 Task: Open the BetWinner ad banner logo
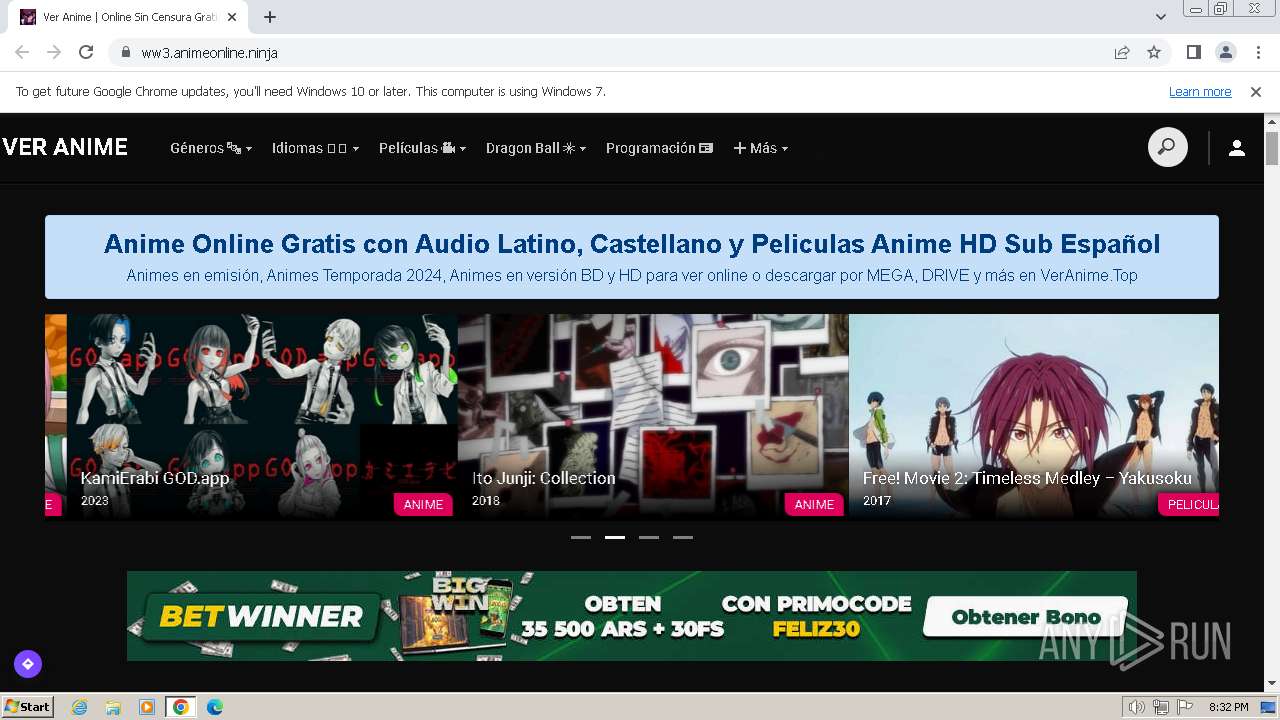[261, 616]
